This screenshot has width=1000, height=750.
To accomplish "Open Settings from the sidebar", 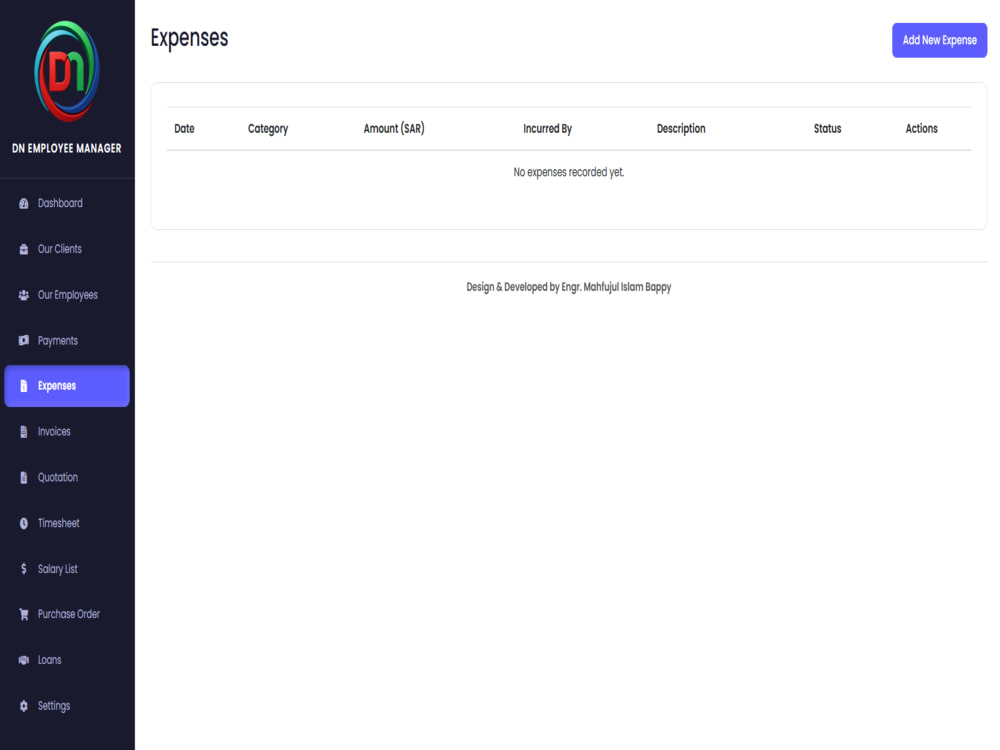I will click(67, 706).
